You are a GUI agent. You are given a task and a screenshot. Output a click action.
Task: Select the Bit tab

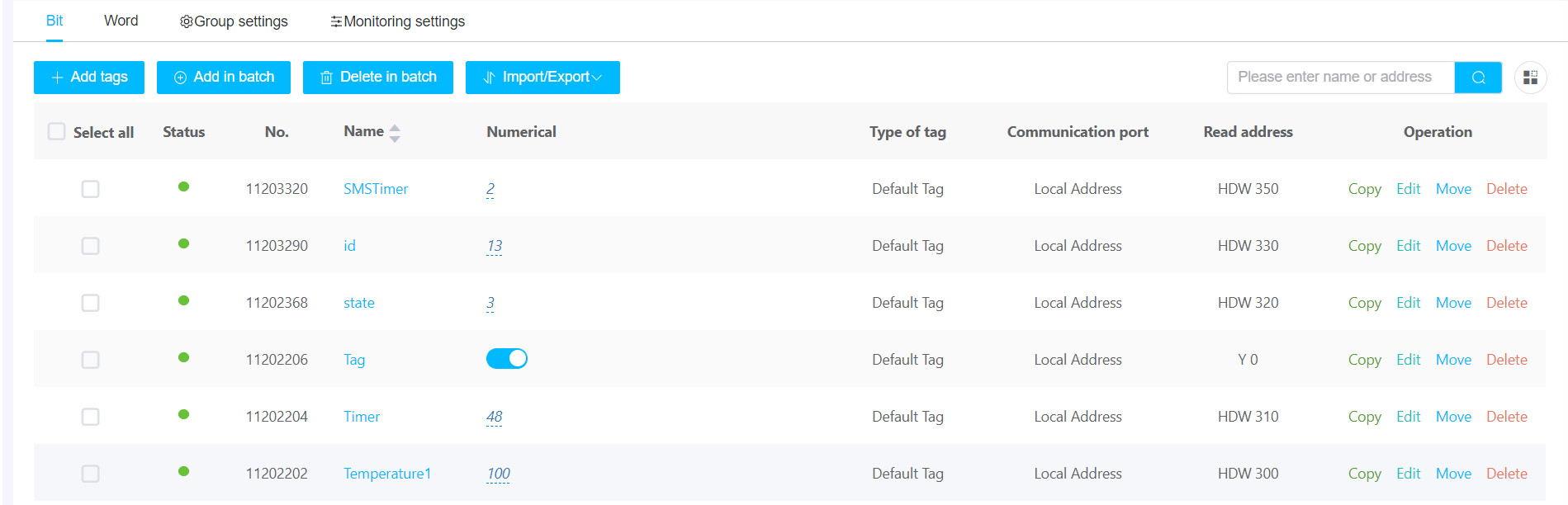(x=54, y=21)
